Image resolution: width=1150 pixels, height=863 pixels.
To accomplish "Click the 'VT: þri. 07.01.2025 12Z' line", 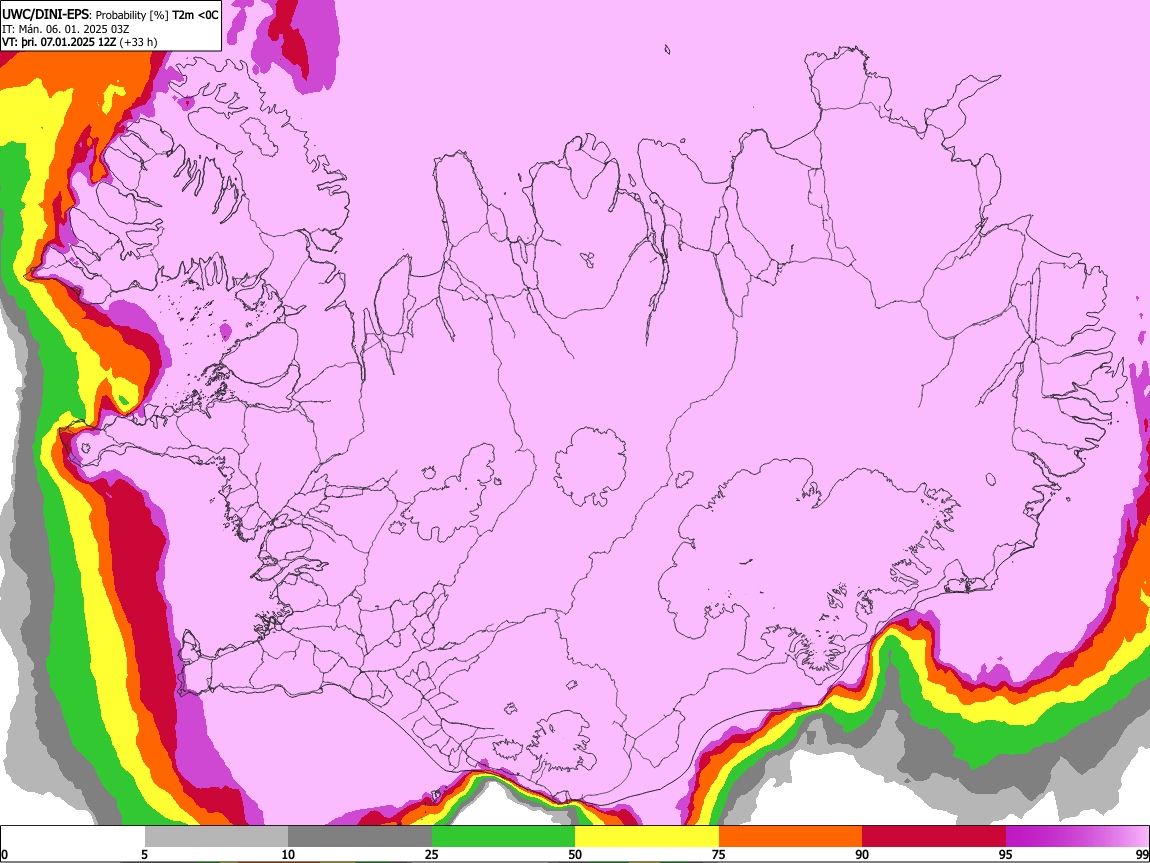I will [x=79, y=43].
